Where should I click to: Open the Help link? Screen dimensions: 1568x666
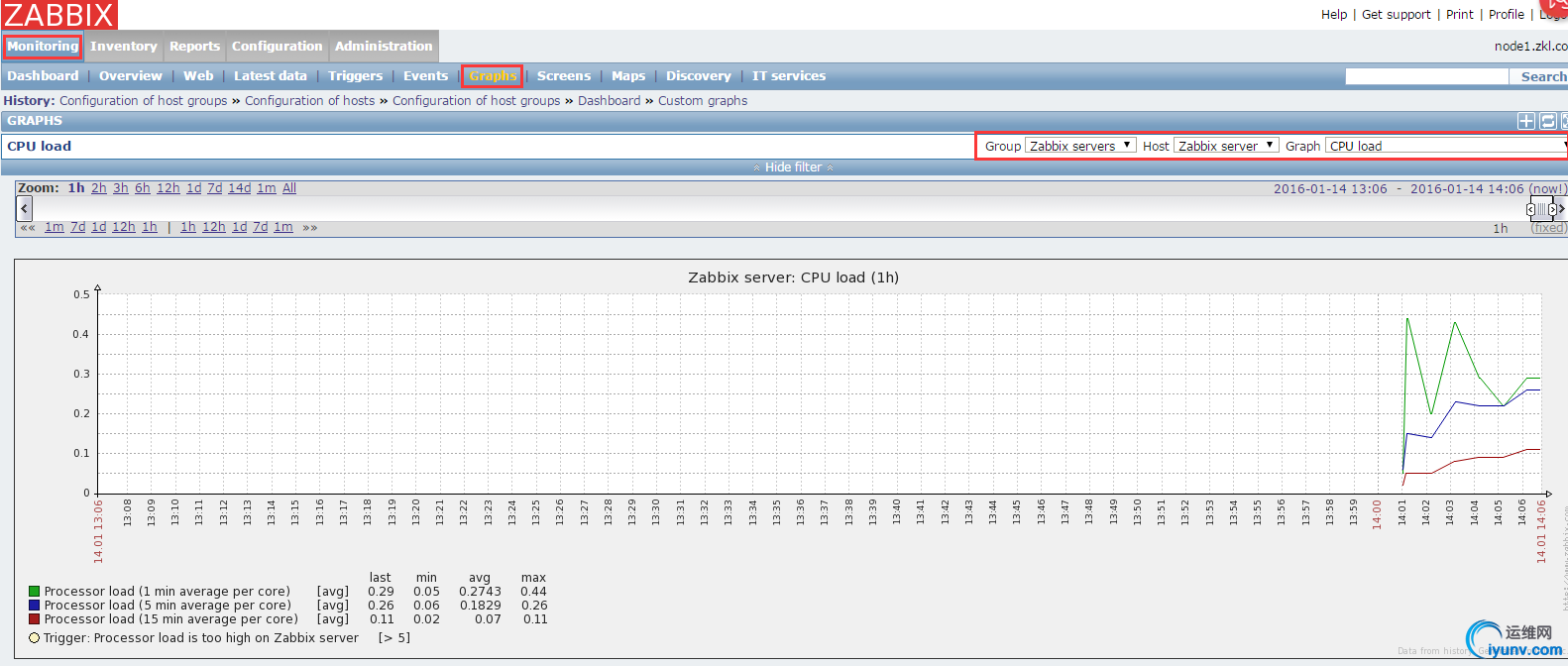click(x=1334, y=15)
